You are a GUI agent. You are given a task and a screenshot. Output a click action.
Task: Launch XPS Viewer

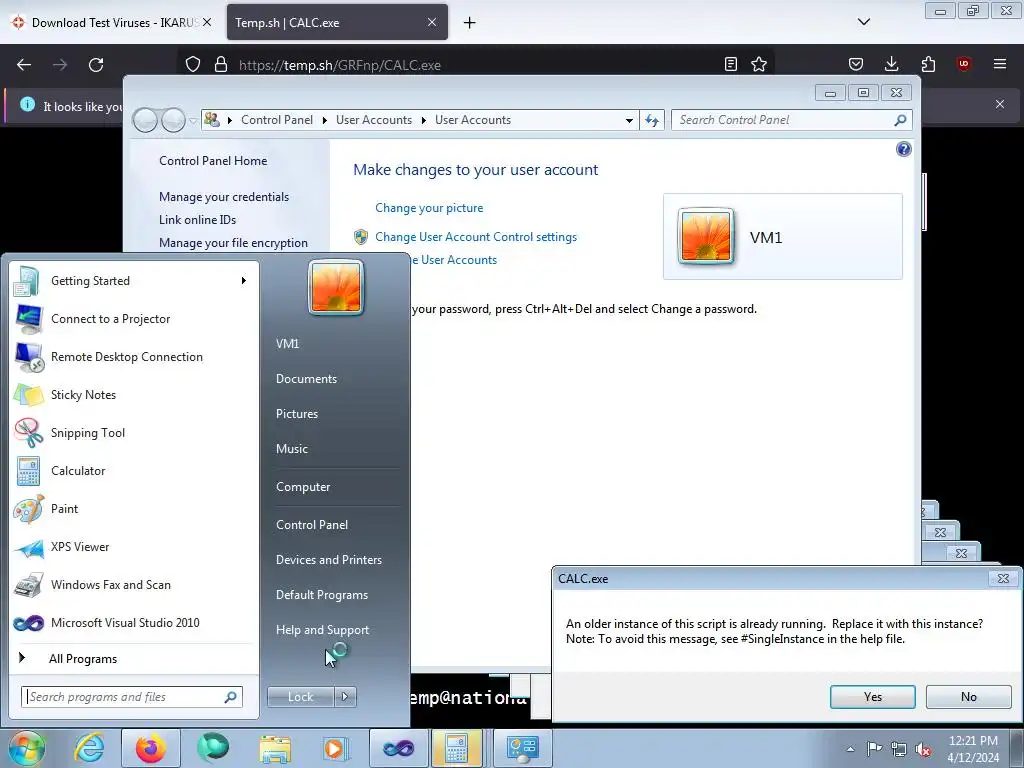pyautogui.click(x=134, y=547)
